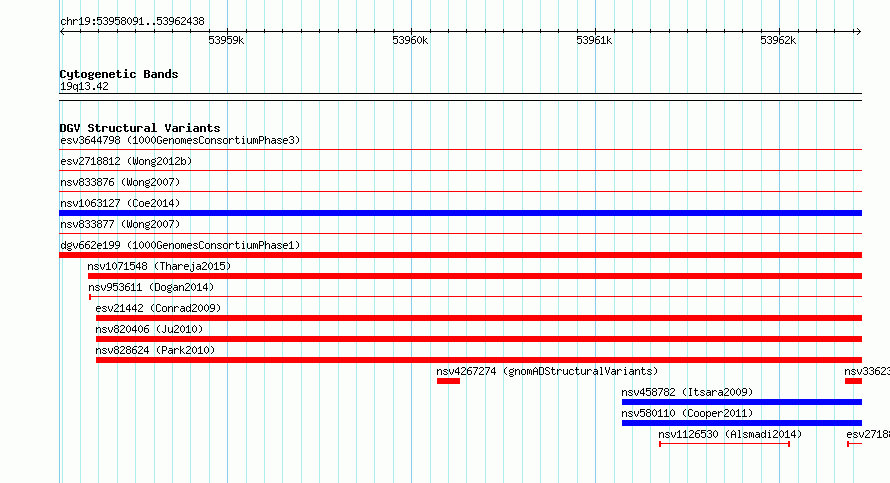890x483 pixels.
Task: Open nsv1063127 (Coe2014) variant details
Action: click(120, 203)
